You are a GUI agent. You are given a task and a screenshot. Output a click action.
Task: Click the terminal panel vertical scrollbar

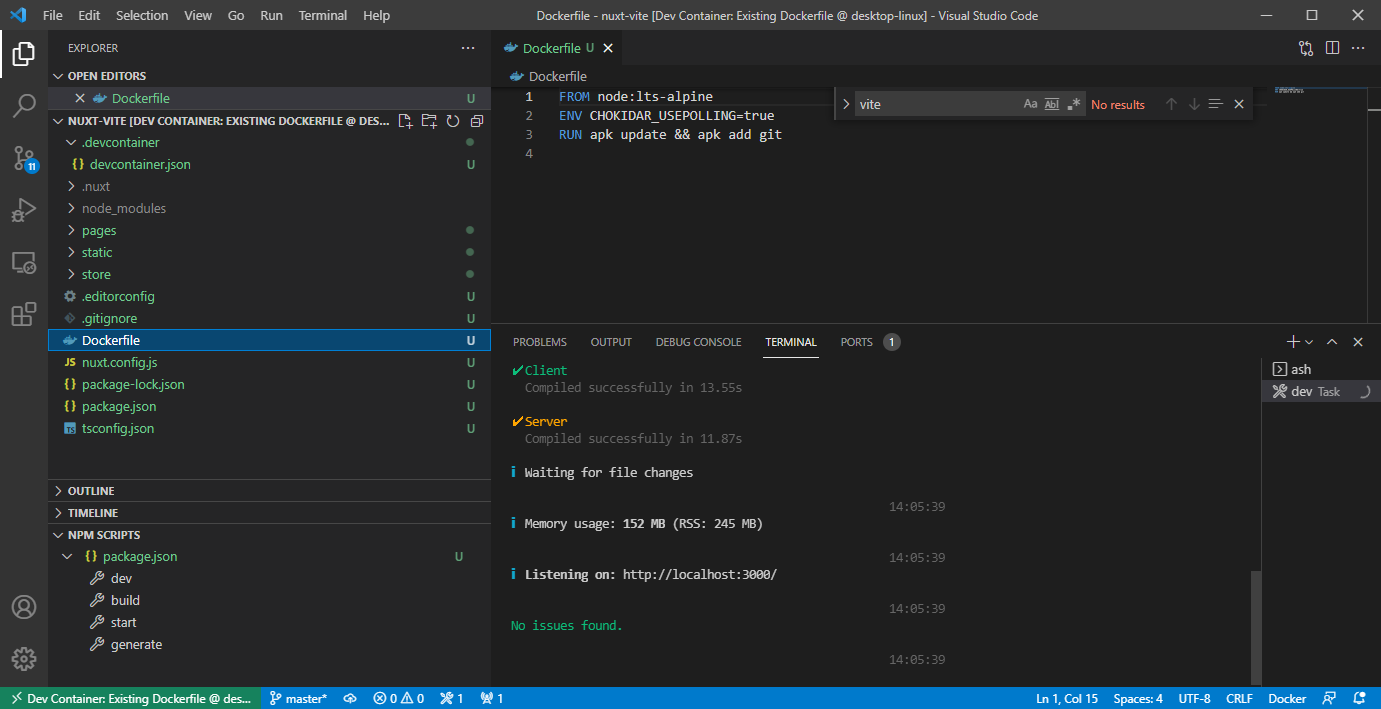[x=1256, y=625]
